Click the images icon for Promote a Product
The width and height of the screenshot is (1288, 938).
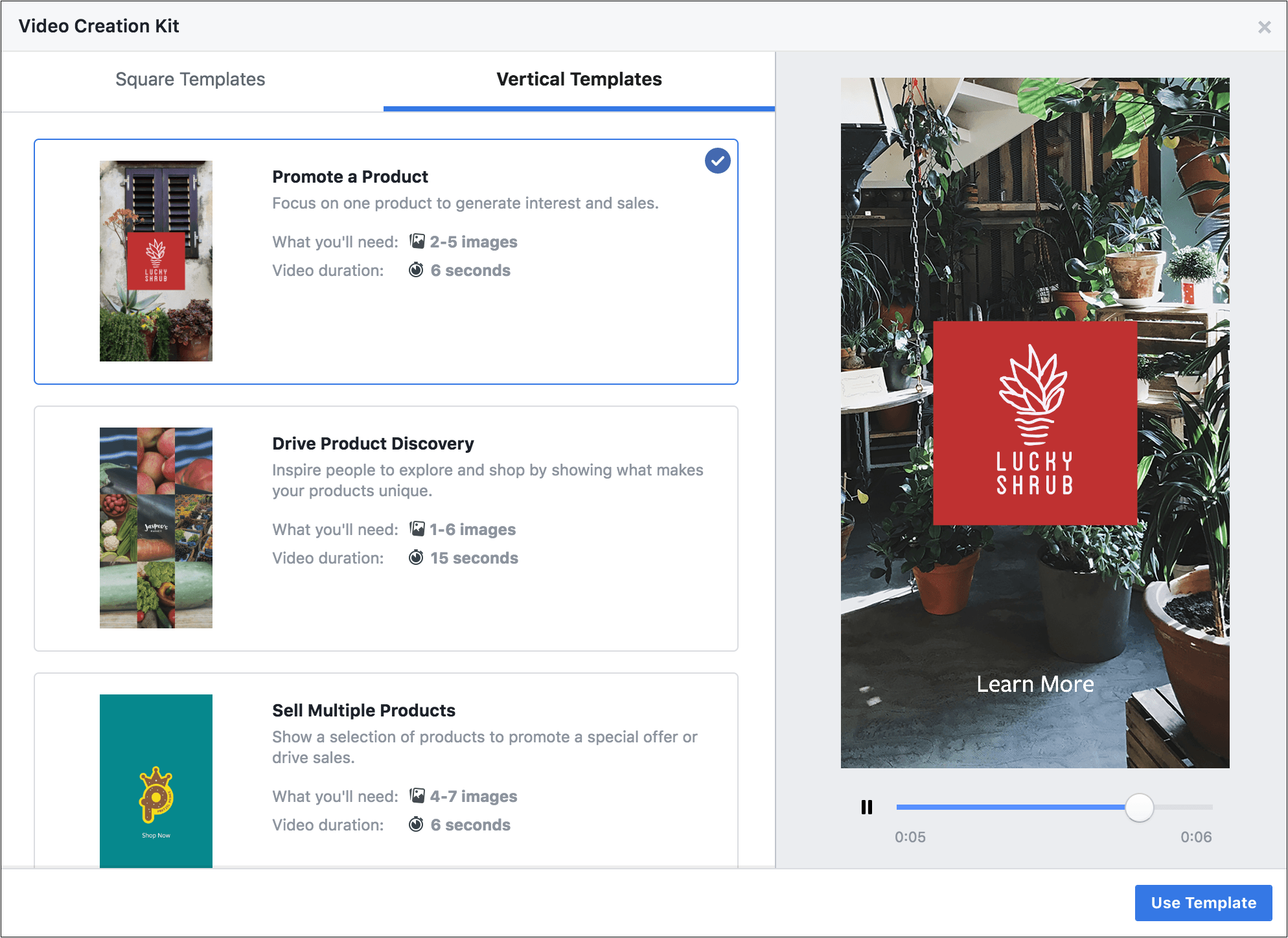click(x=417, y=242)
